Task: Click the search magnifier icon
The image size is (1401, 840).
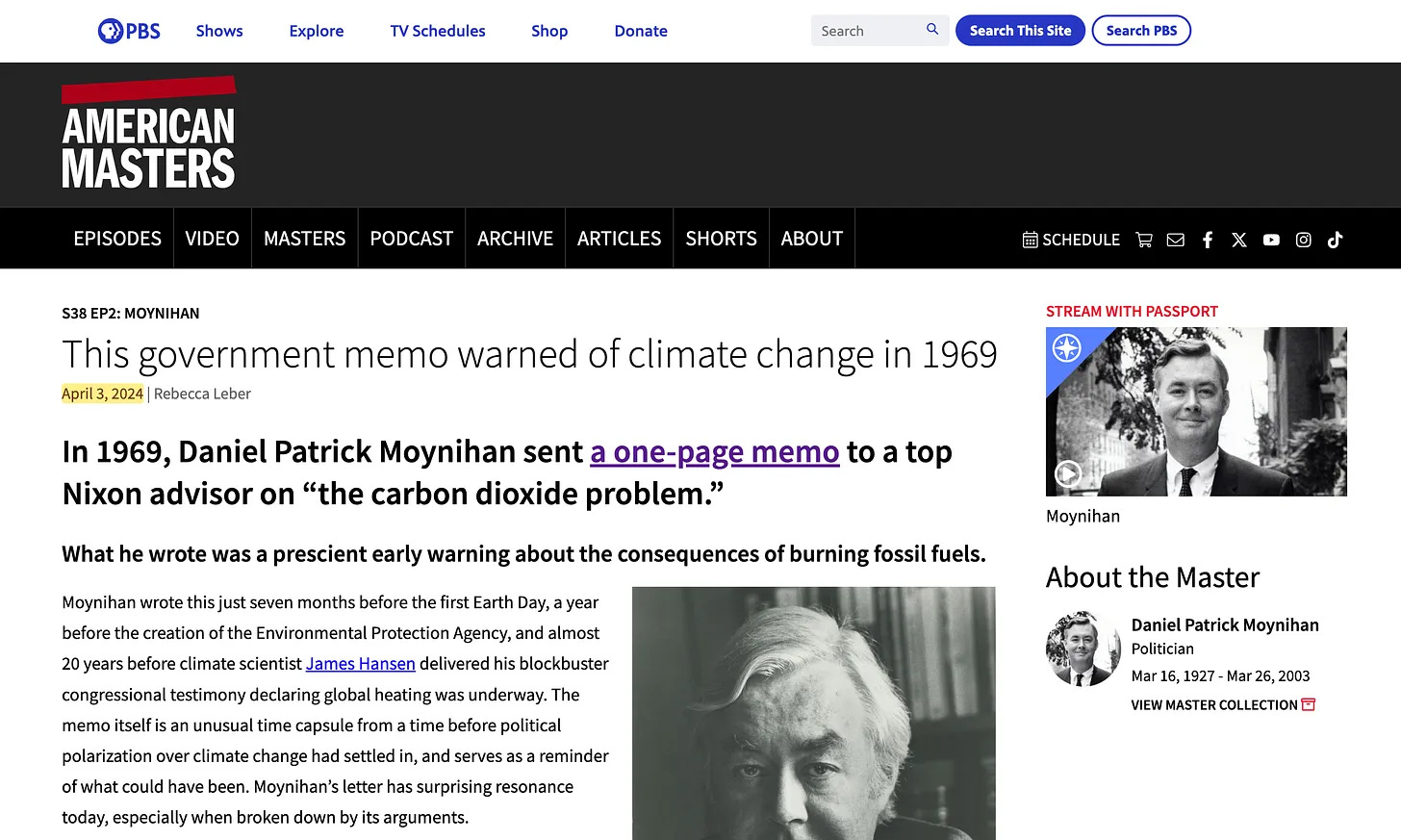Action: coord(932,30)
